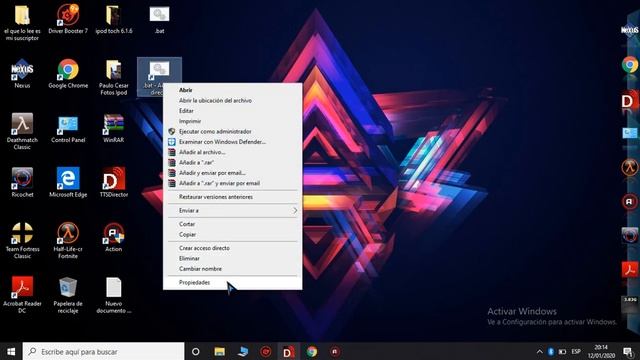Click the Bluetooth tray icon
This screenshot has height=360, width=640.
click(x=551, y=351)
